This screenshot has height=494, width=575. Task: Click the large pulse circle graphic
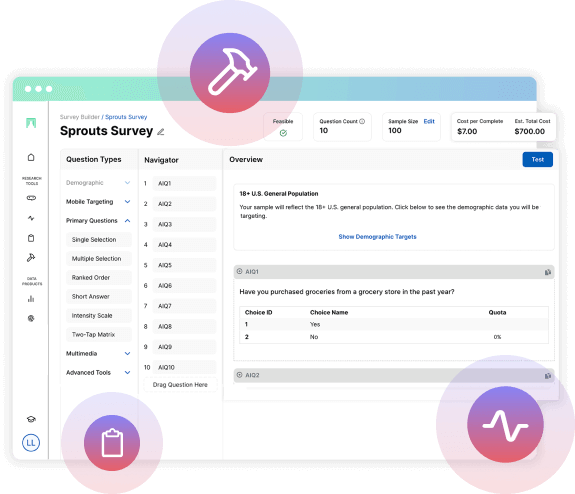point(505,424)
